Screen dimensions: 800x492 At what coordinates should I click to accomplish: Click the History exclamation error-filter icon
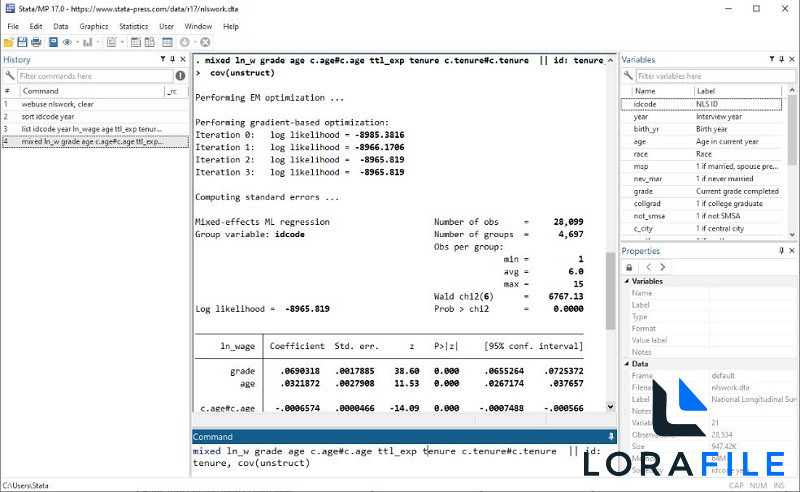click(x=181, y=76)
